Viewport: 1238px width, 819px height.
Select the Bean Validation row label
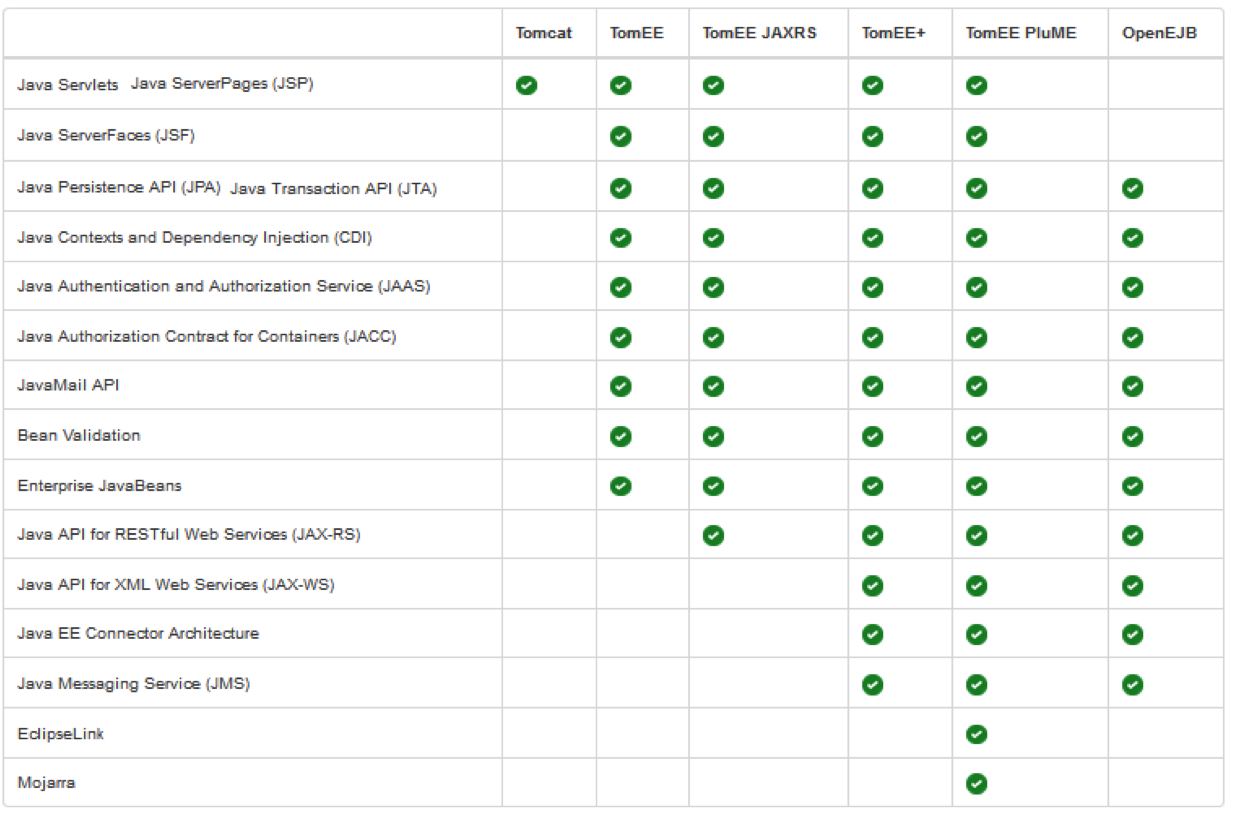pos(79,435)
